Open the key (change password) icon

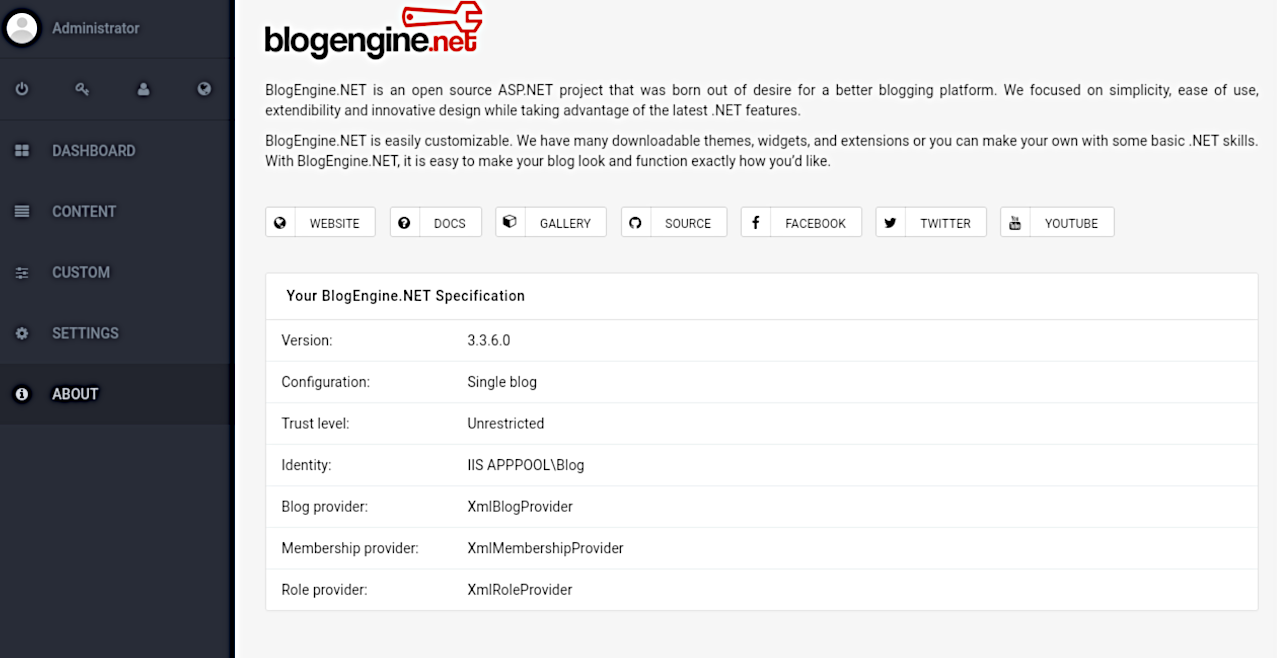(x=83, y=89)
